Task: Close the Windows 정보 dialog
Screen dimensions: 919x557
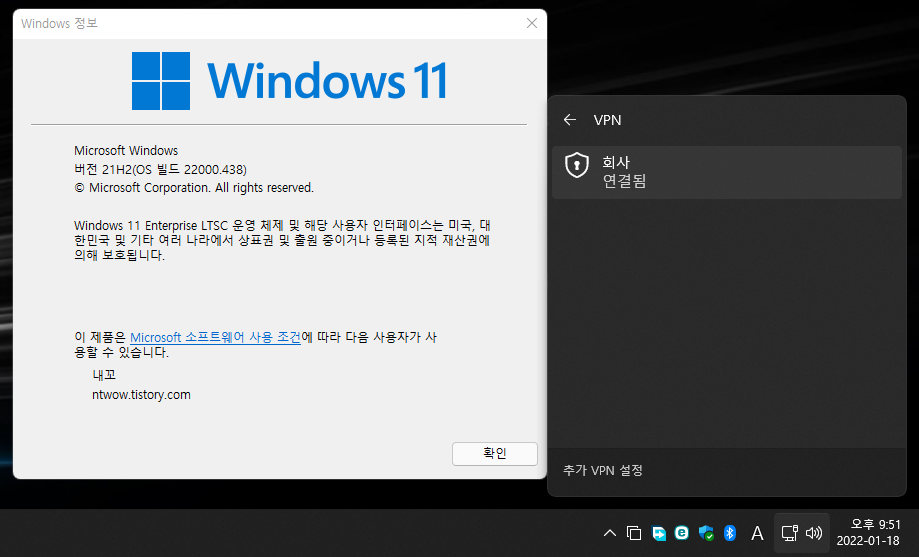Action: pos(532,23)
